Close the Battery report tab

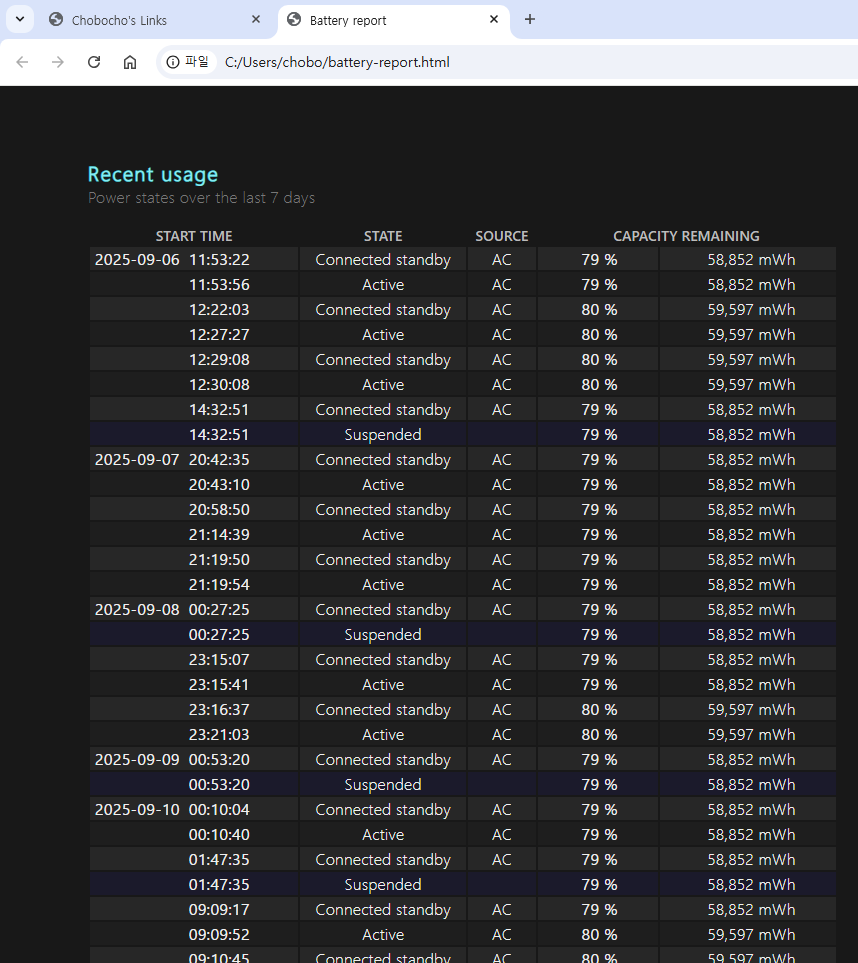(493, 20)
